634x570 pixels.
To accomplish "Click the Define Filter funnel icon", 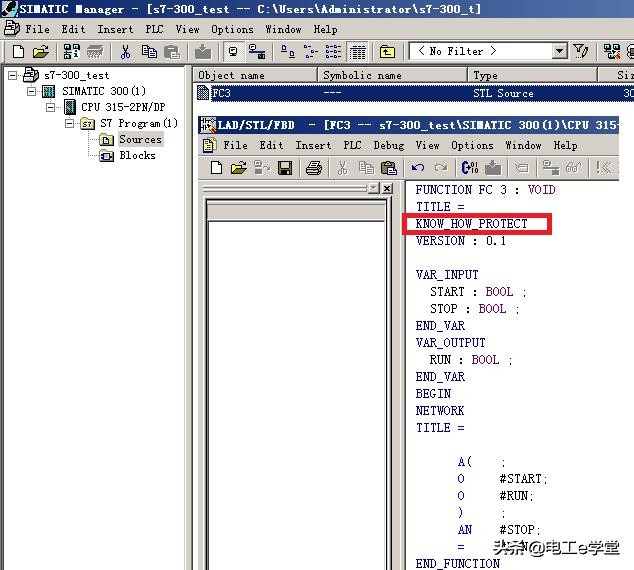I will (581, 52).
